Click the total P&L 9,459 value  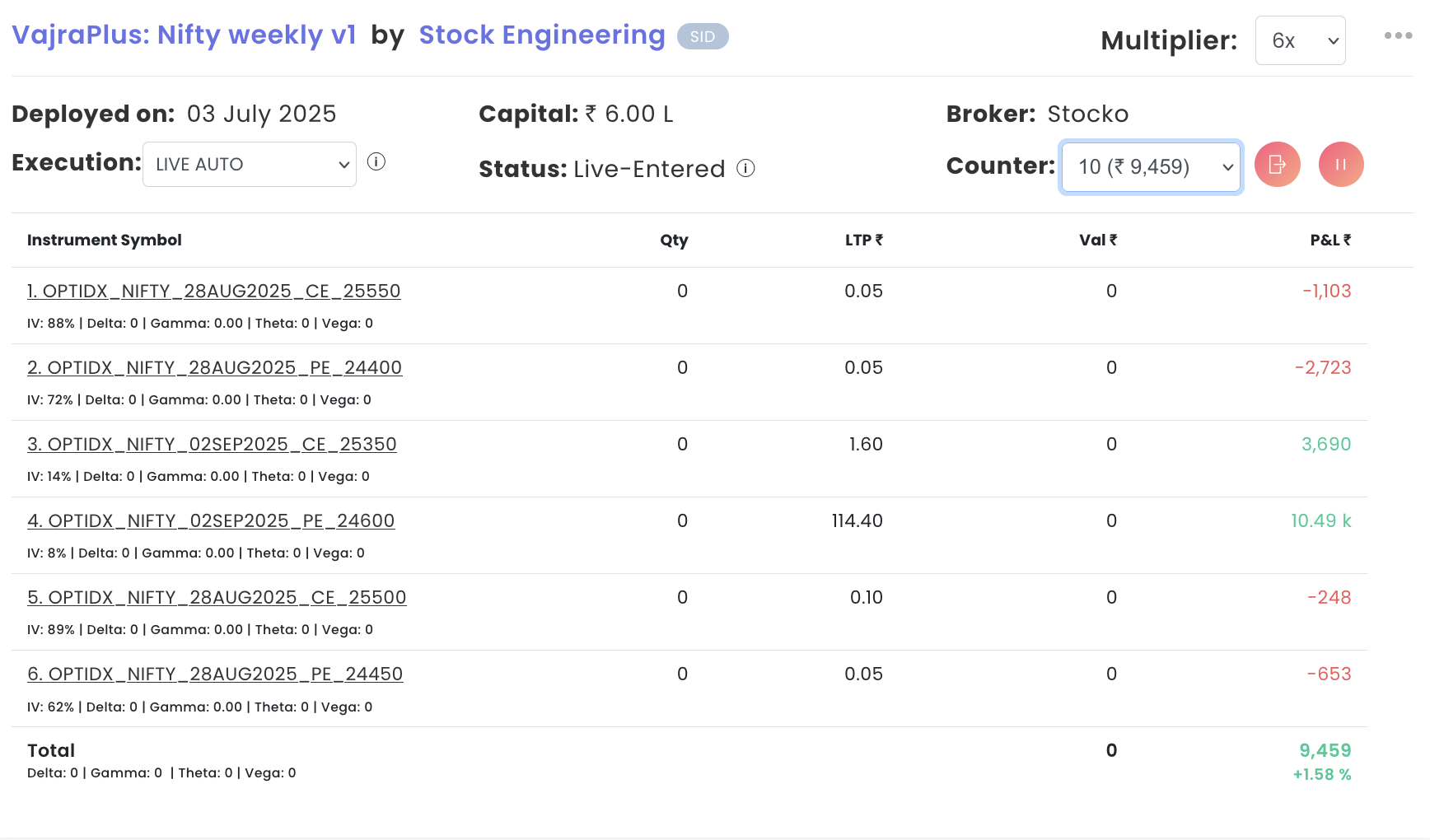tap(1325, 750)
